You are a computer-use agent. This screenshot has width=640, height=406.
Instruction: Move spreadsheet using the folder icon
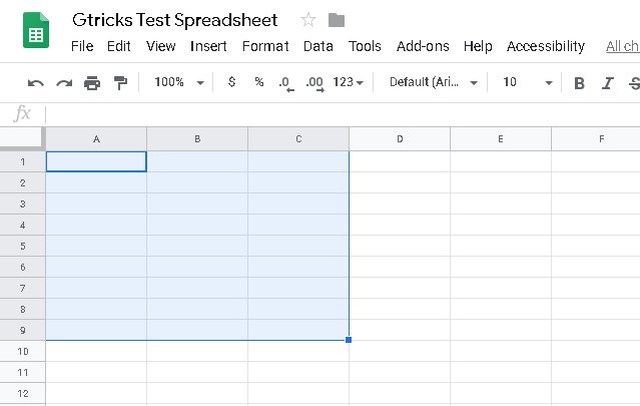(x=336, y=20)
